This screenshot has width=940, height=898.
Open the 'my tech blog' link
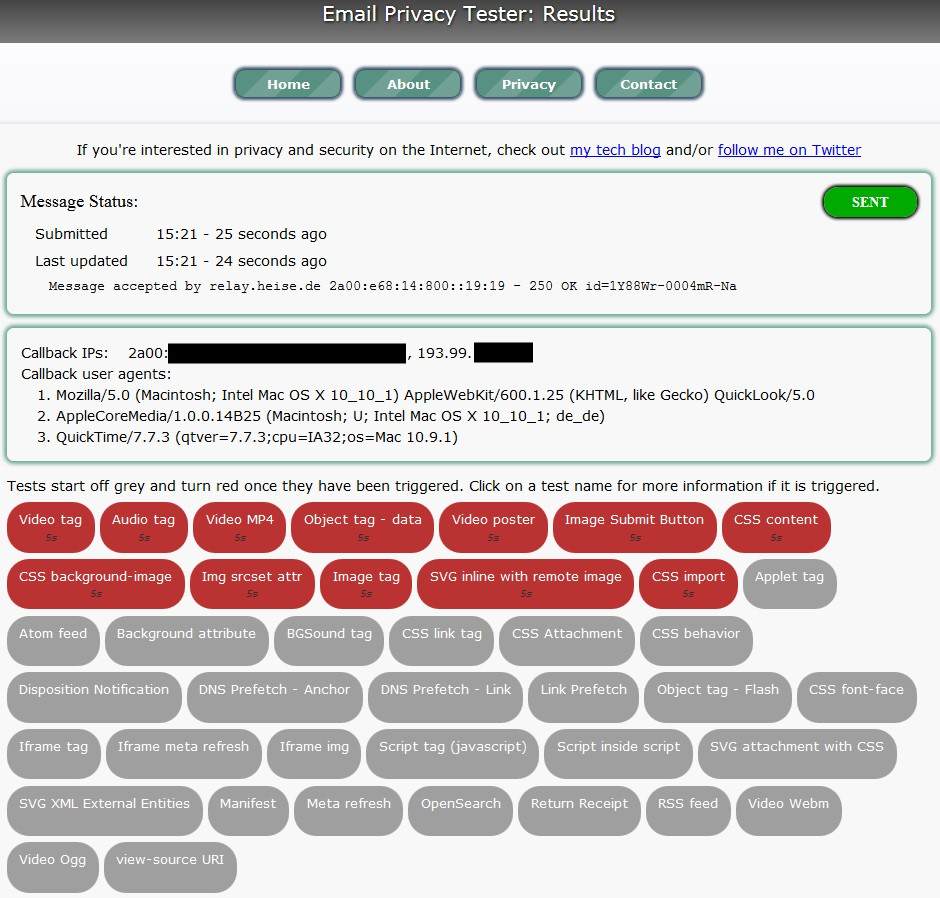(x=615, y=150)
